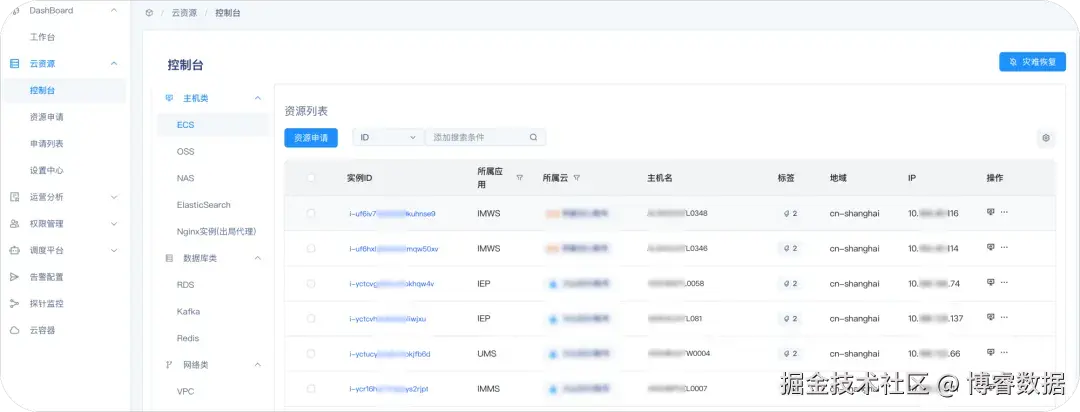Click the 告警配置 alert icon
This screenshot has height=412, width=1080.
click(x=14, y=277)
